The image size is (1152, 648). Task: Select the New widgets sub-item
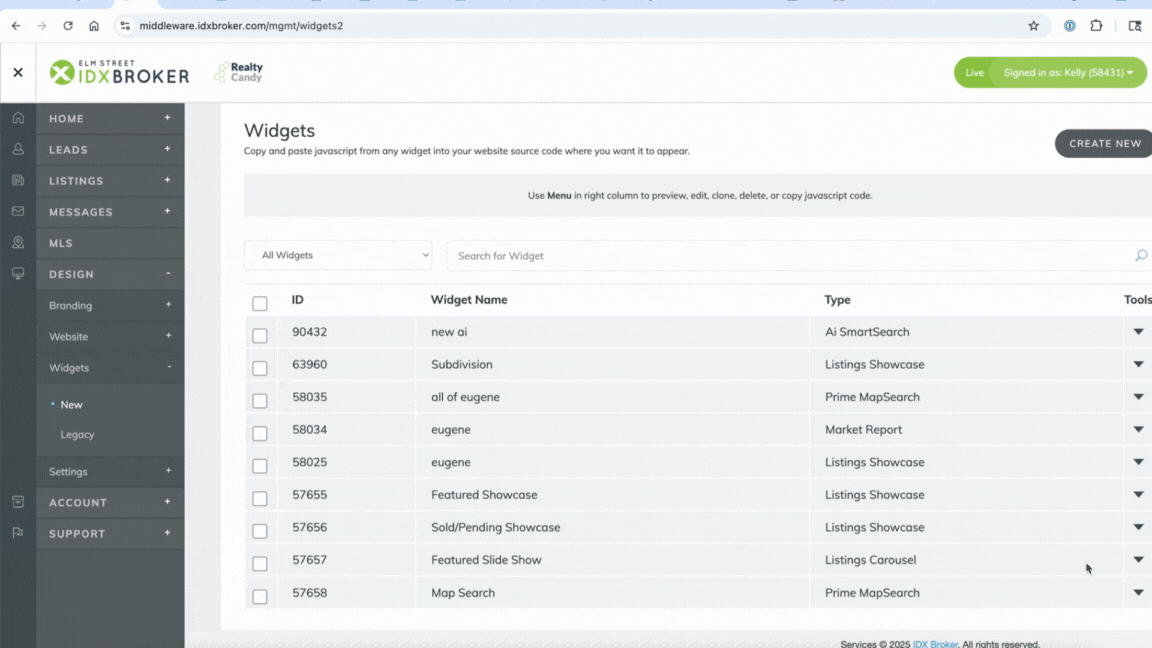pos(71,405)
